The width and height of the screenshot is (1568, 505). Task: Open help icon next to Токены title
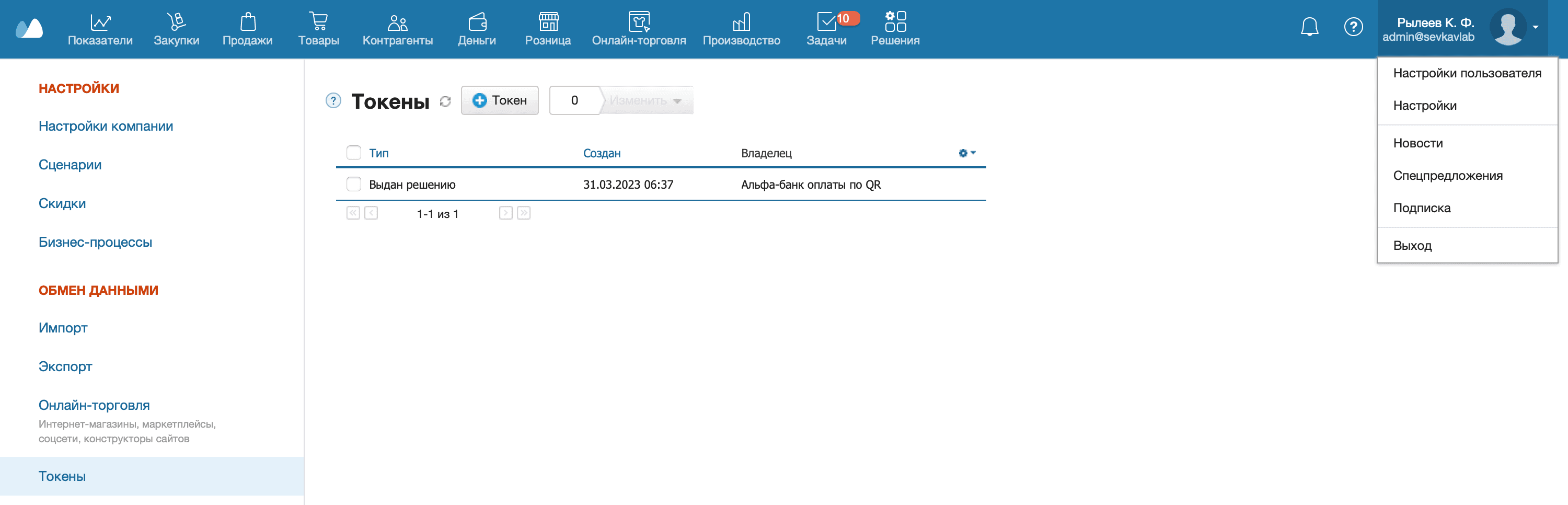point(333,100)
